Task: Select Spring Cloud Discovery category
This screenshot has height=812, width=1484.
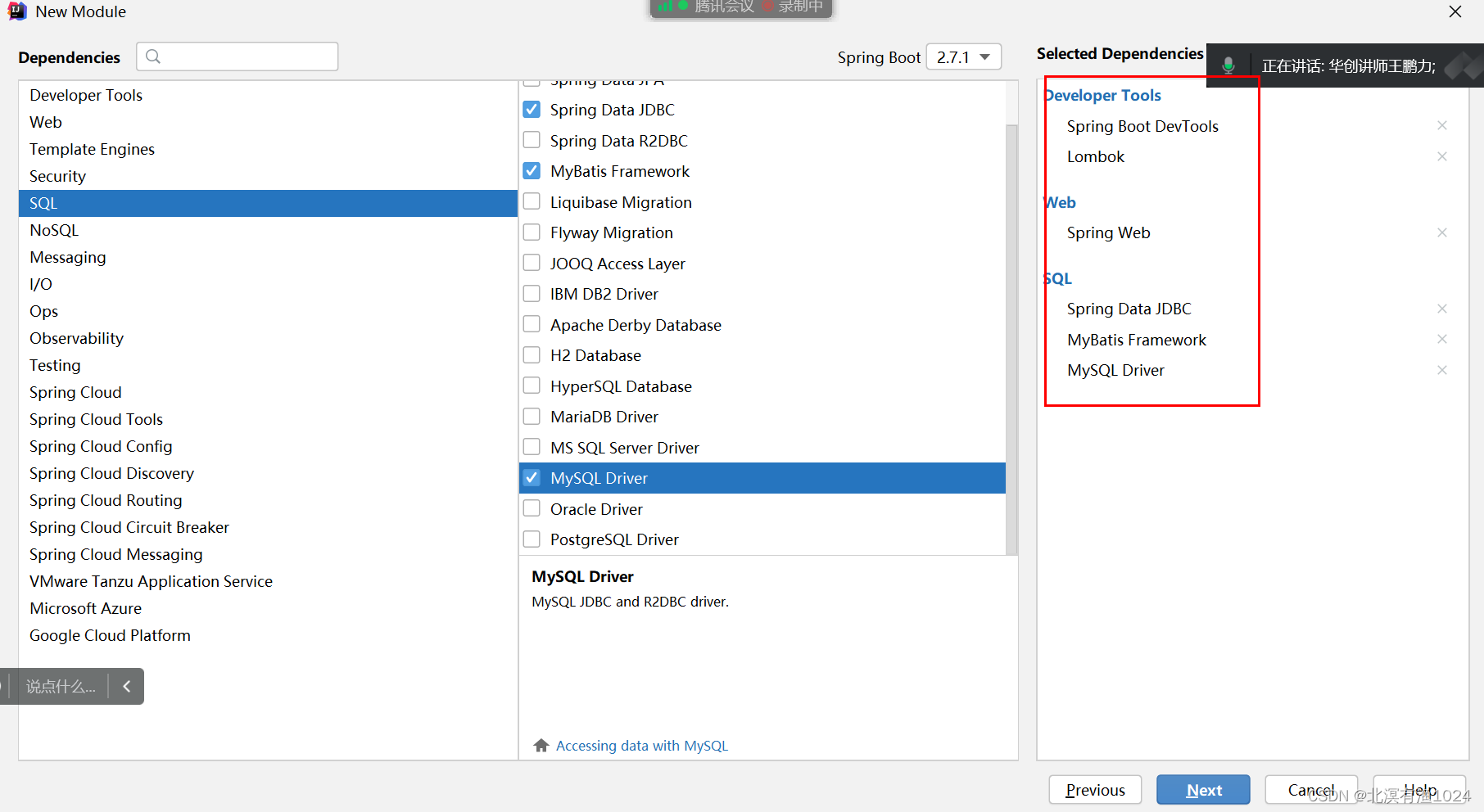Action: point(268,473)
